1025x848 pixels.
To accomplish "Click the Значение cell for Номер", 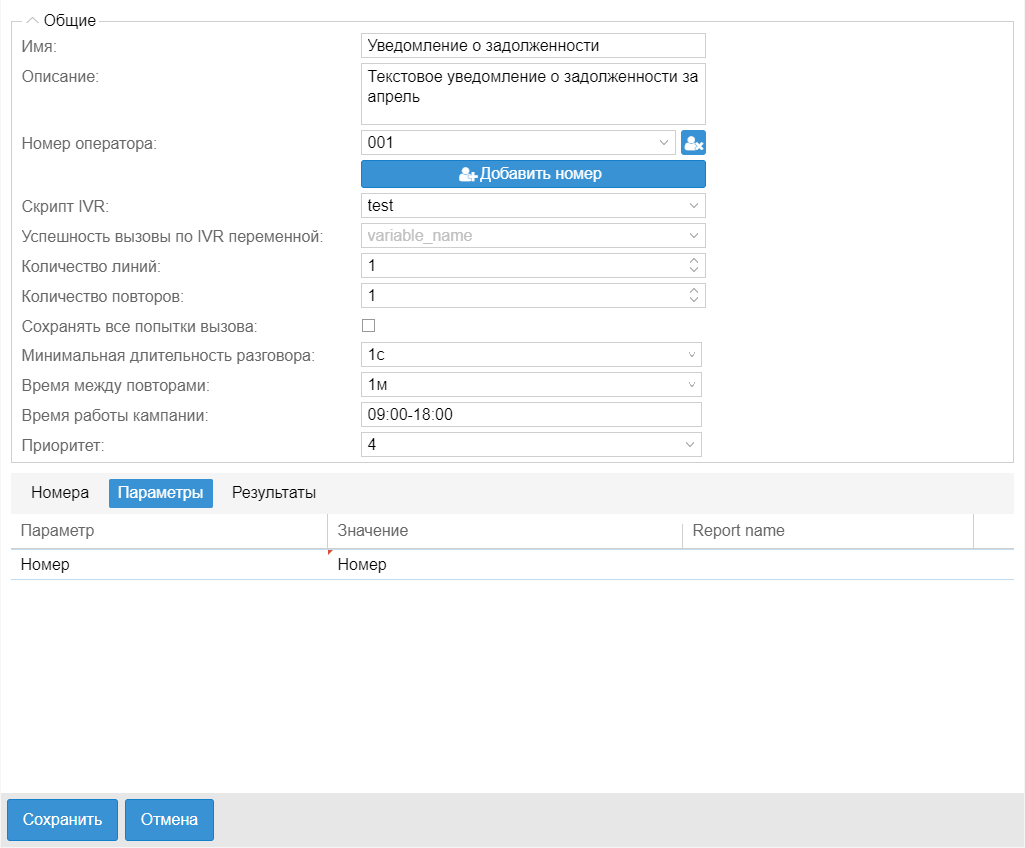I will 504,565.
